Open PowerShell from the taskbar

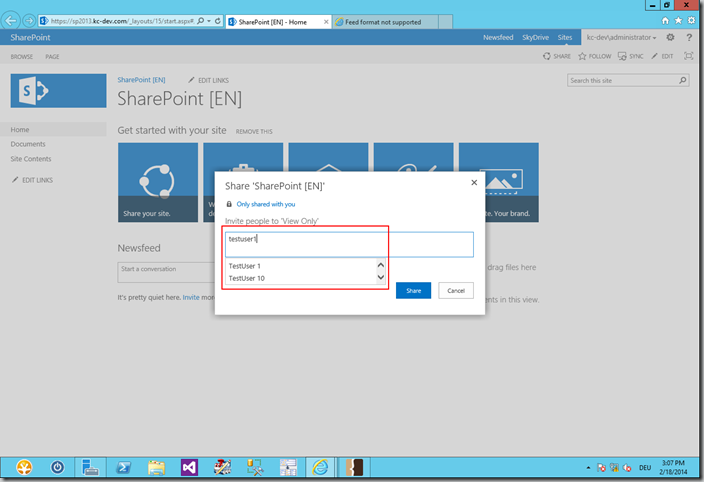tap(123, 468)
